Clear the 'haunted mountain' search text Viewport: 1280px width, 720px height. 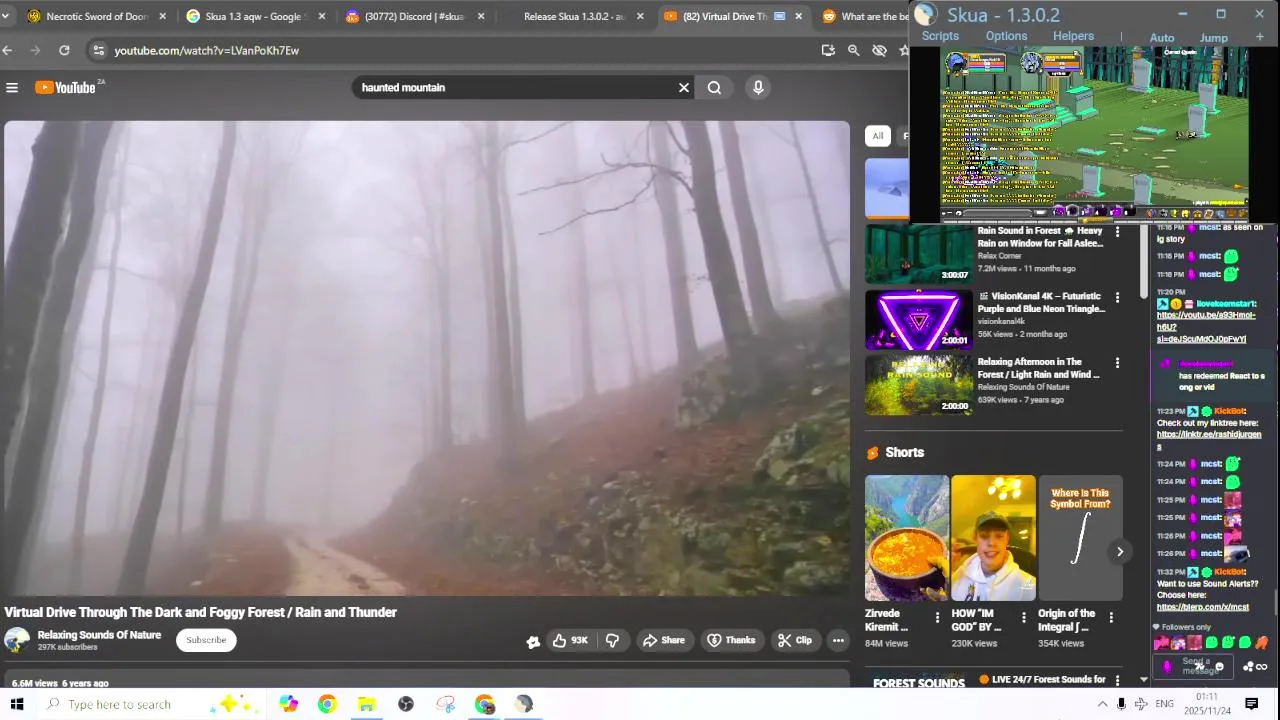(684, 88)
